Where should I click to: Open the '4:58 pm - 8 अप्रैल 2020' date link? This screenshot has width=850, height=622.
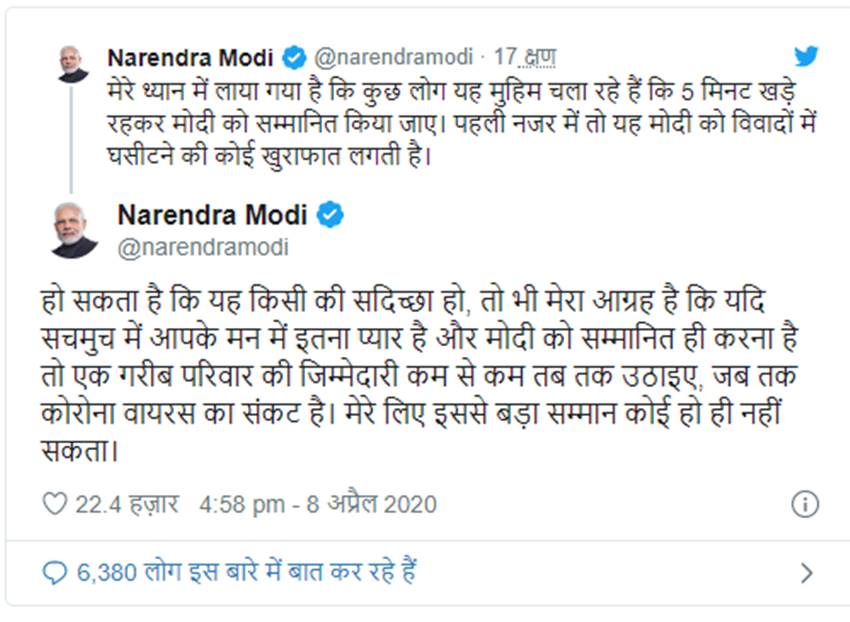[x=318, y=504]
